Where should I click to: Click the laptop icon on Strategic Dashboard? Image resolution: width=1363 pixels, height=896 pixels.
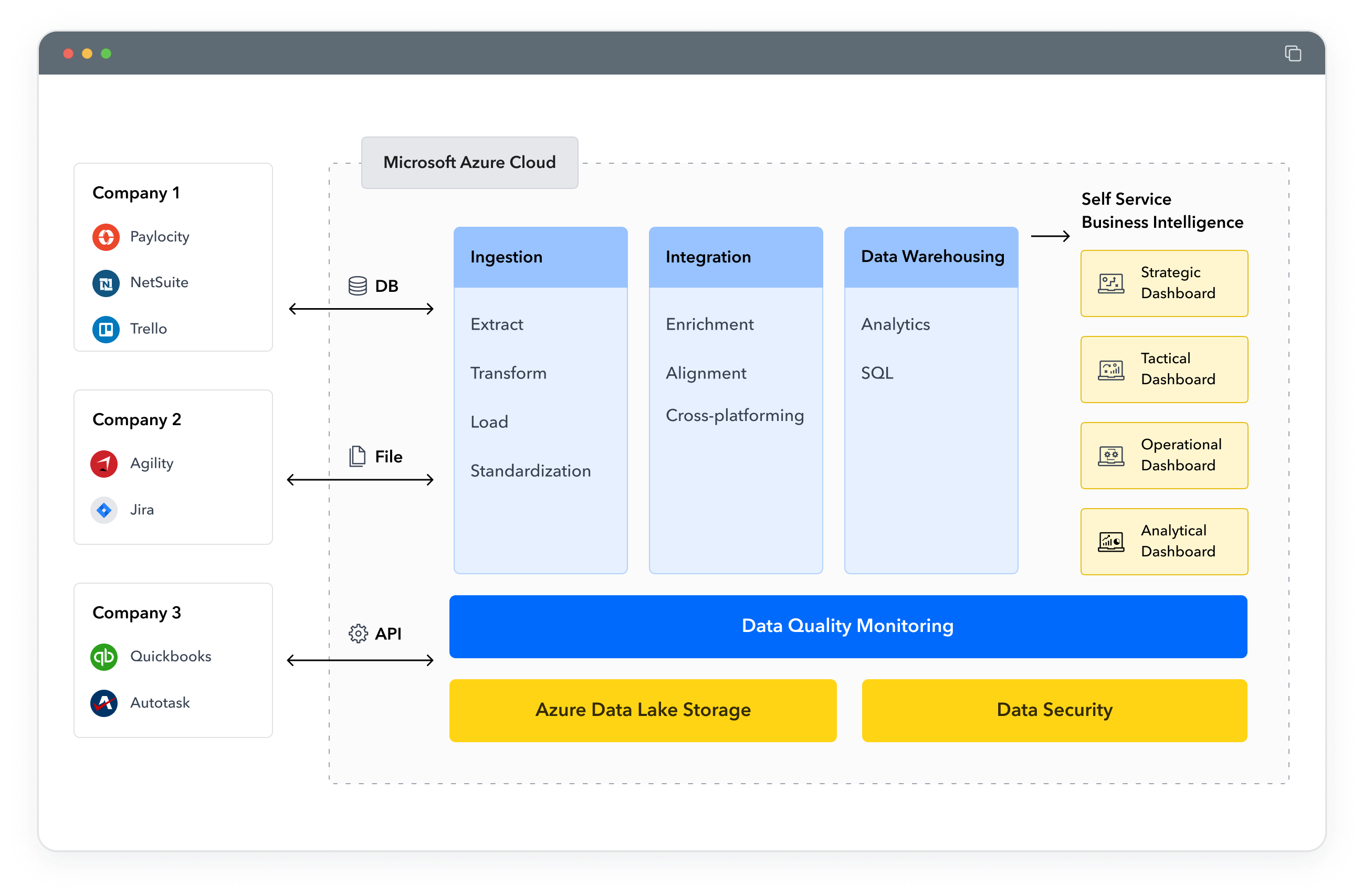coord(1110,283)
